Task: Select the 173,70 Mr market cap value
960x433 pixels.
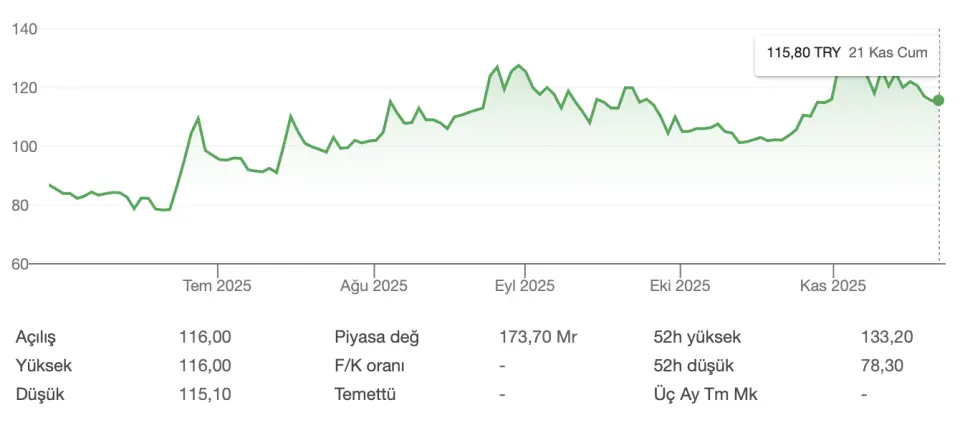Action: tap(538, 338)
